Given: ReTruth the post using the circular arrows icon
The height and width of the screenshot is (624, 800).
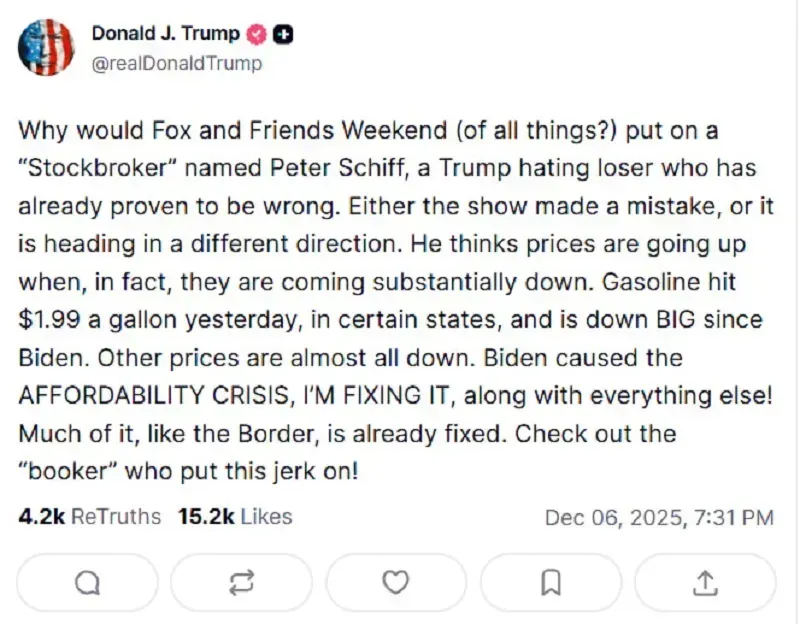Looking at the screenshot, I should pyautogui.click(x=243, y=581).
